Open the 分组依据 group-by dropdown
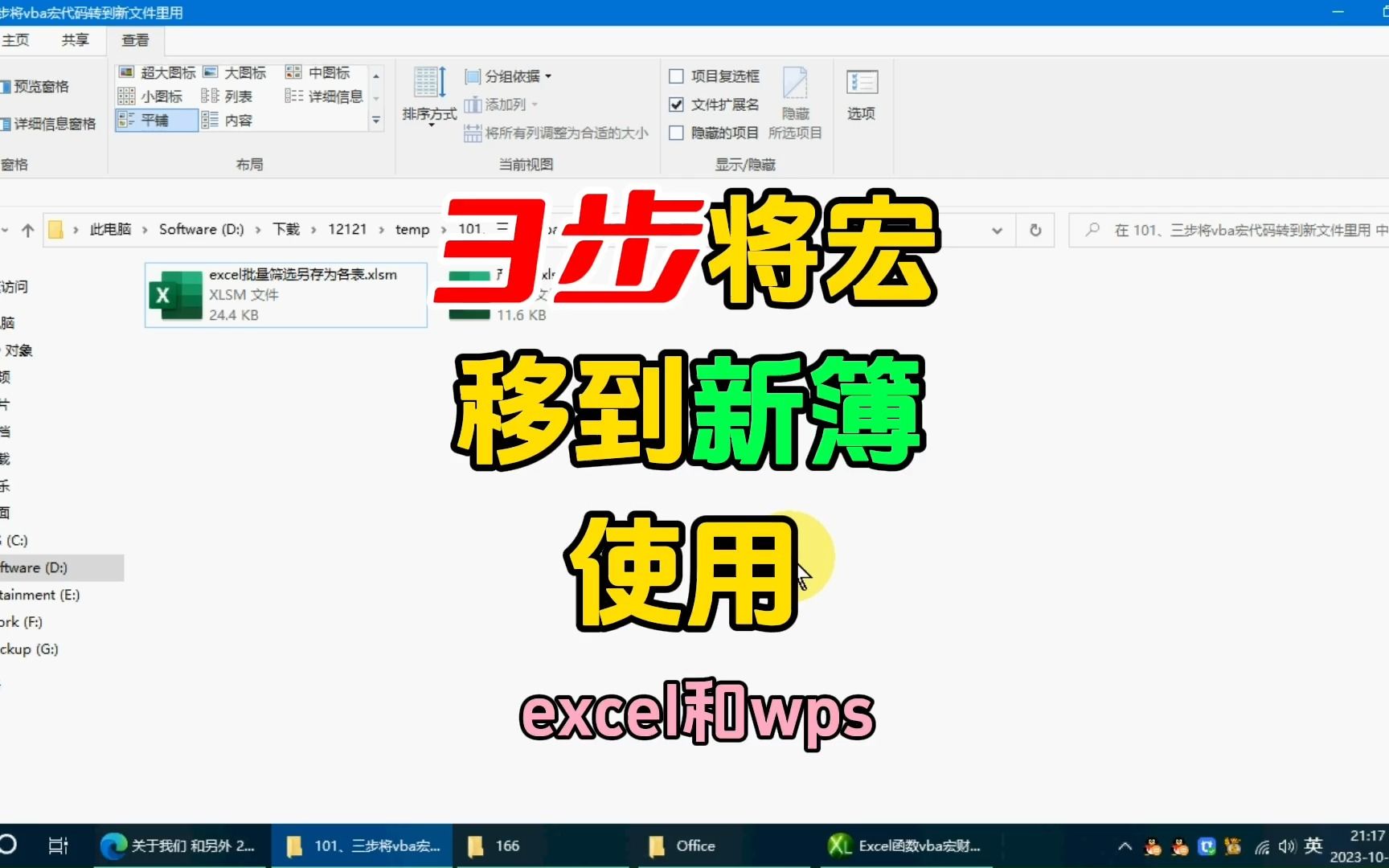Screen dimensions: 1389x868 (506, 76)
